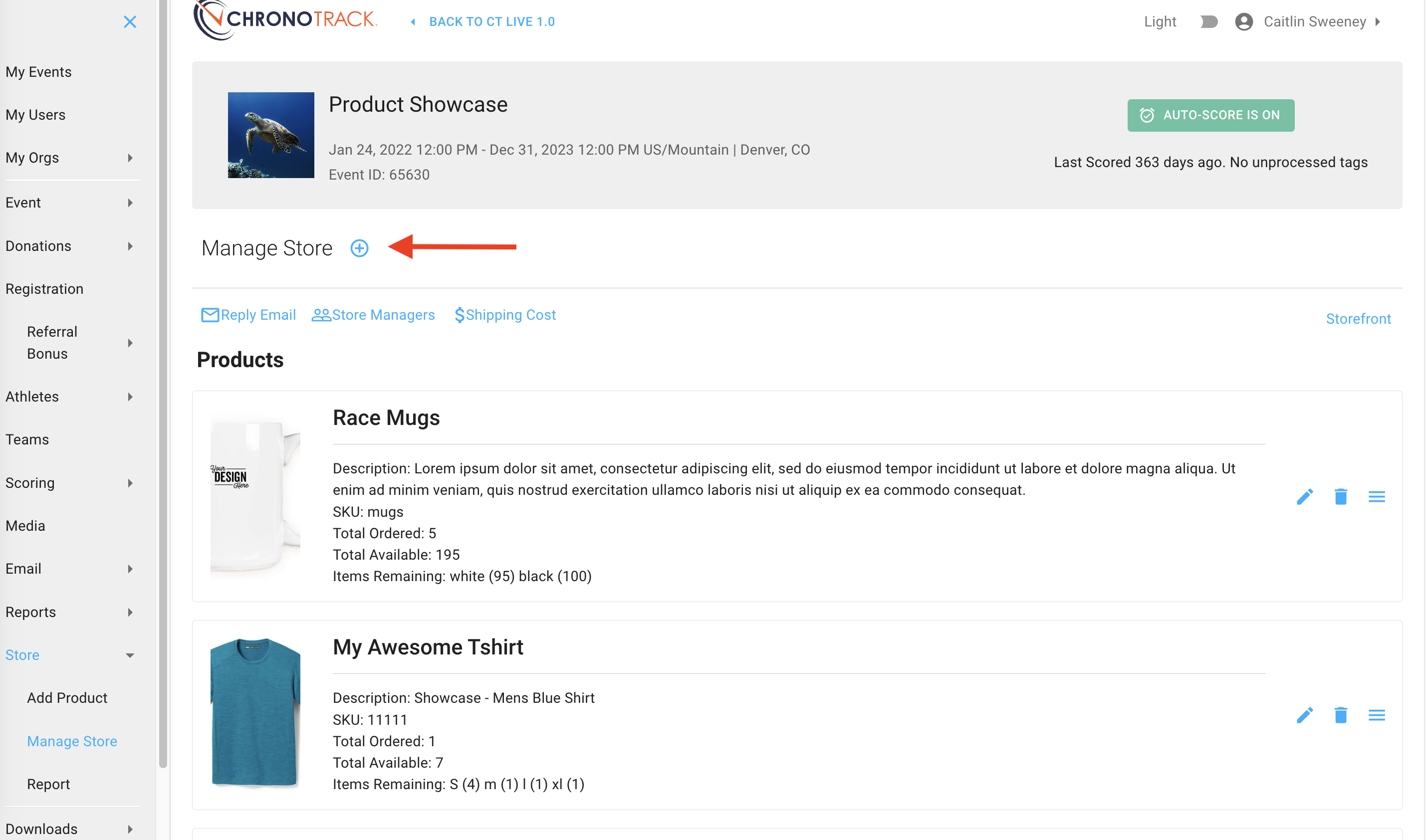Edit My Awesome Tshirt via pencil icon

coord(1305,715)
